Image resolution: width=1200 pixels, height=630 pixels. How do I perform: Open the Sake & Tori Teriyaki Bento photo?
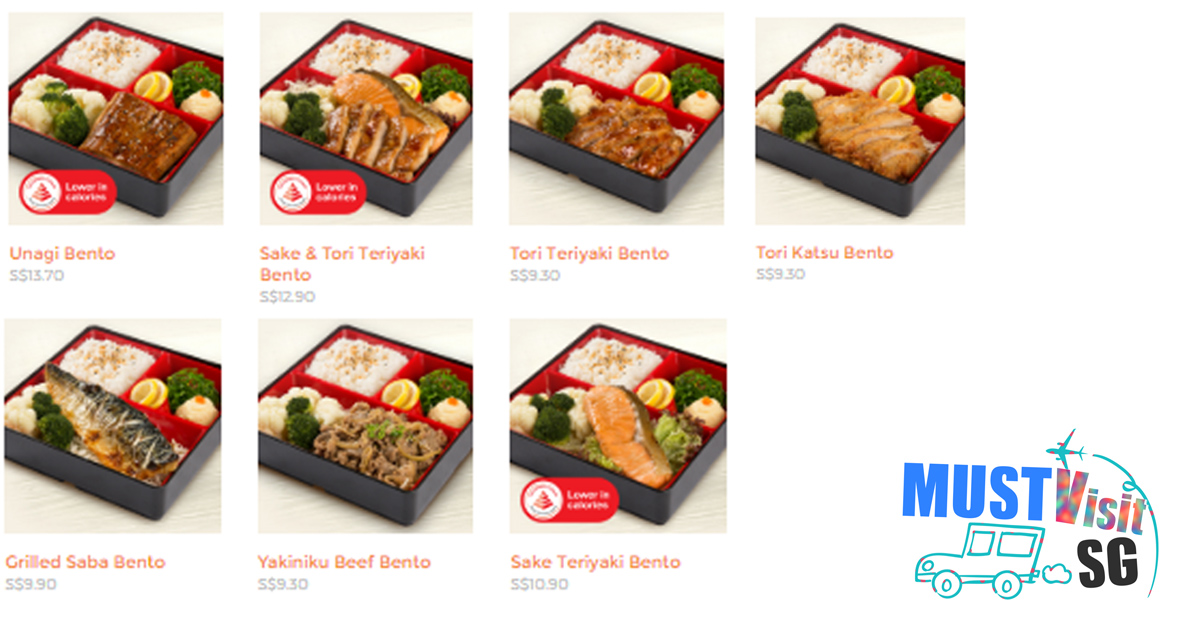[366, 118]
